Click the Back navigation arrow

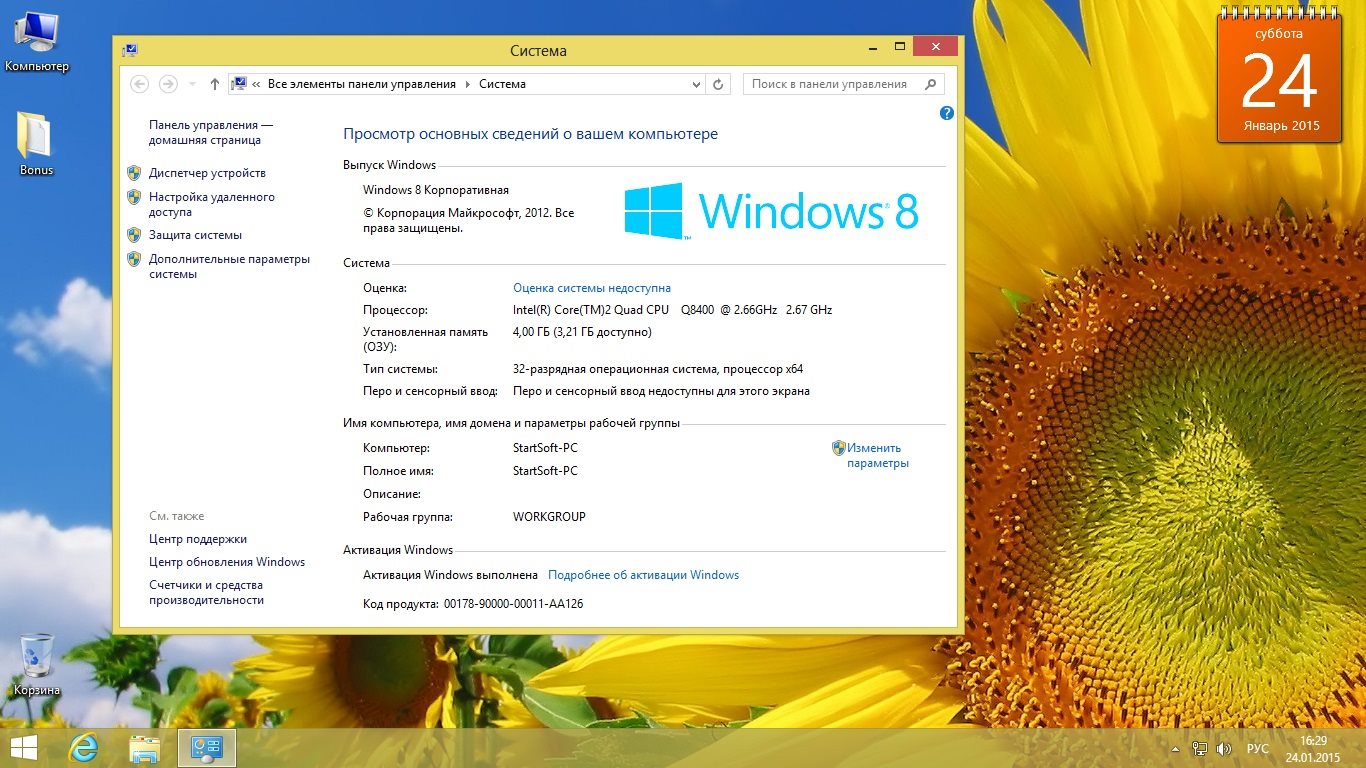coord(140,84)
